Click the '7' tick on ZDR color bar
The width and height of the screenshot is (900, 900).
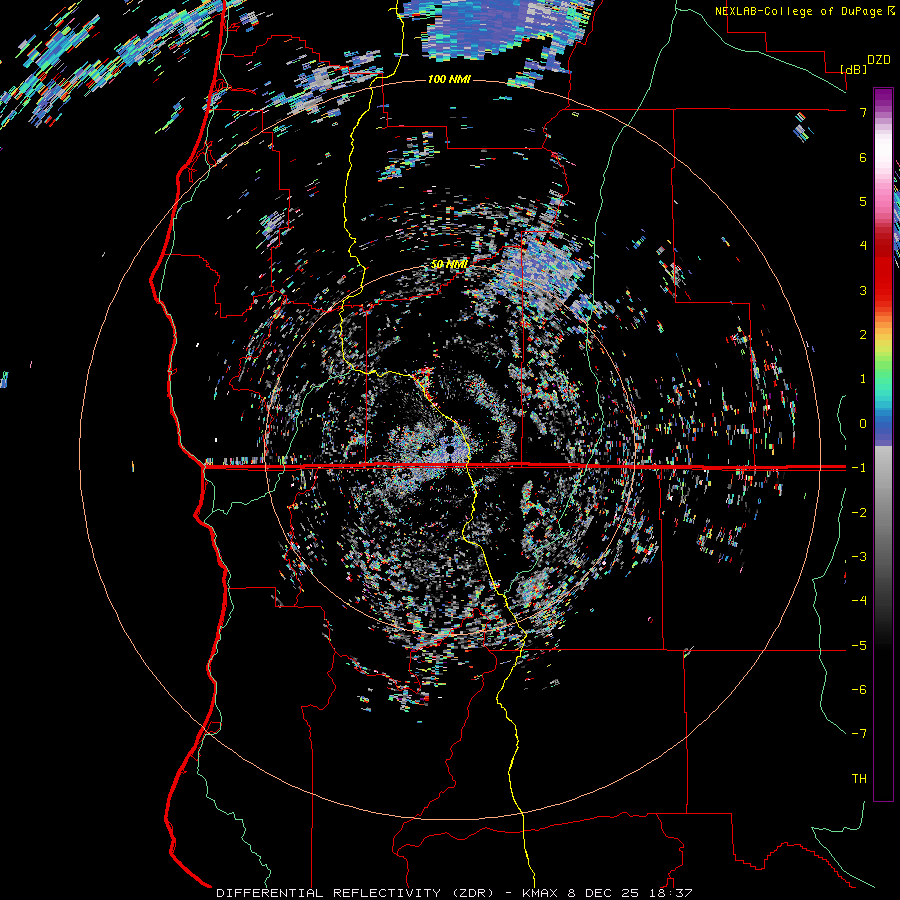pyautogui.click(x=863, y=112)
